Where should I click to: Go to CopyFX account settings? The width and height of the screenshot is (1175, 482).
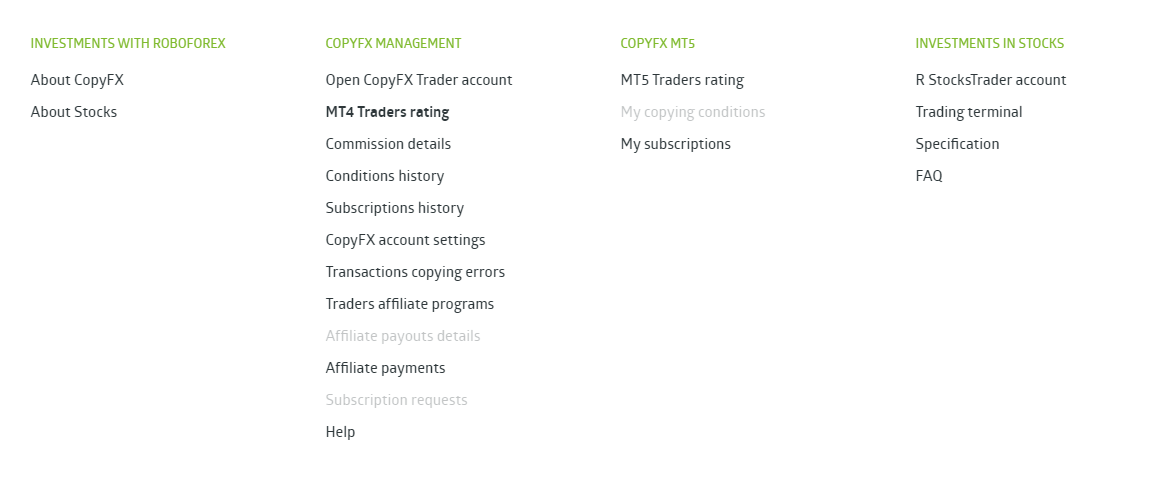tap(405, 240)
